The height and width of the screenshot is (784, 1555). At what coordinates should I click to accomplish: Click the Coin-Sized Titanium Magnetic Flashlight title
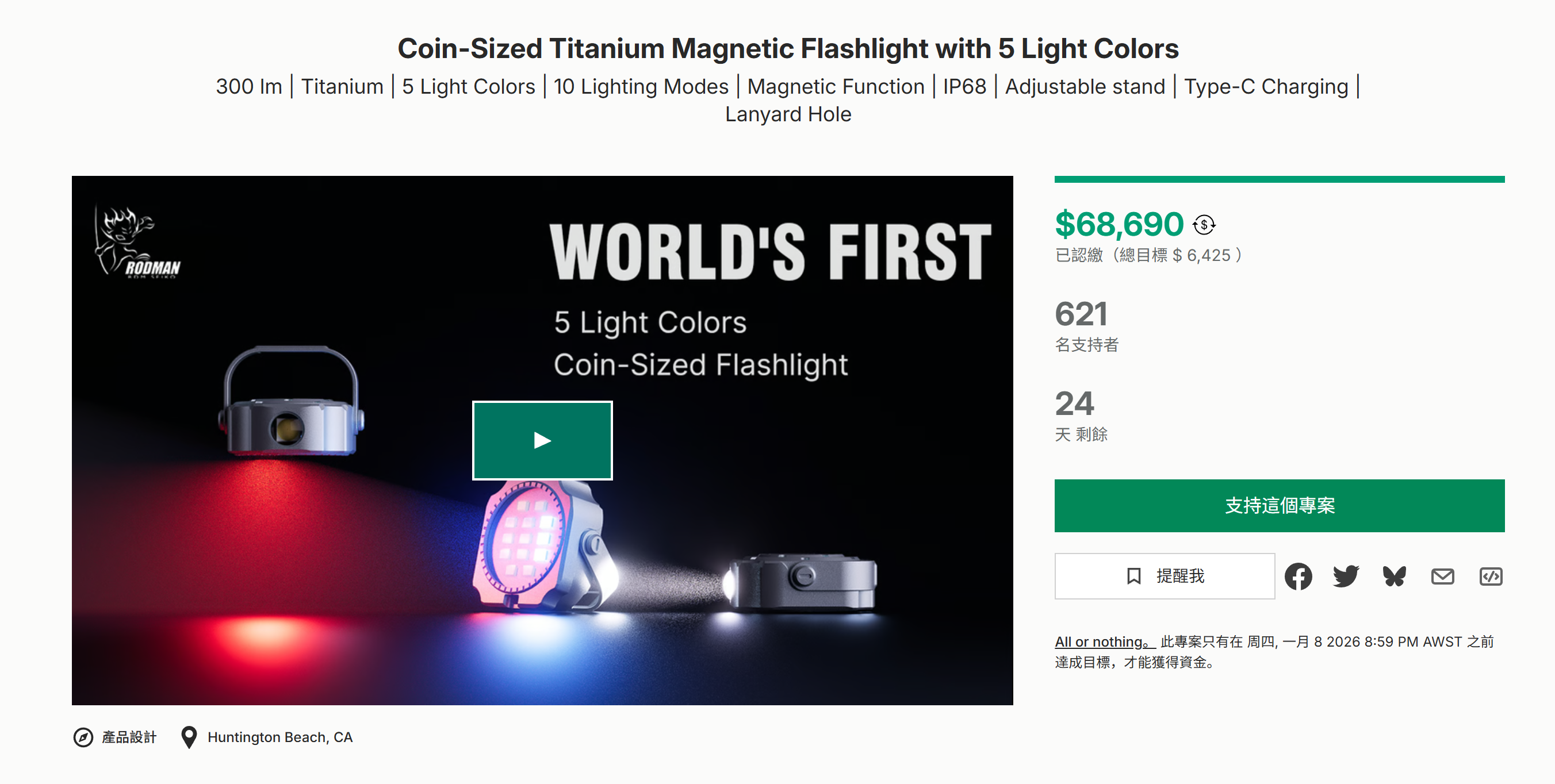tap(788, 49)
